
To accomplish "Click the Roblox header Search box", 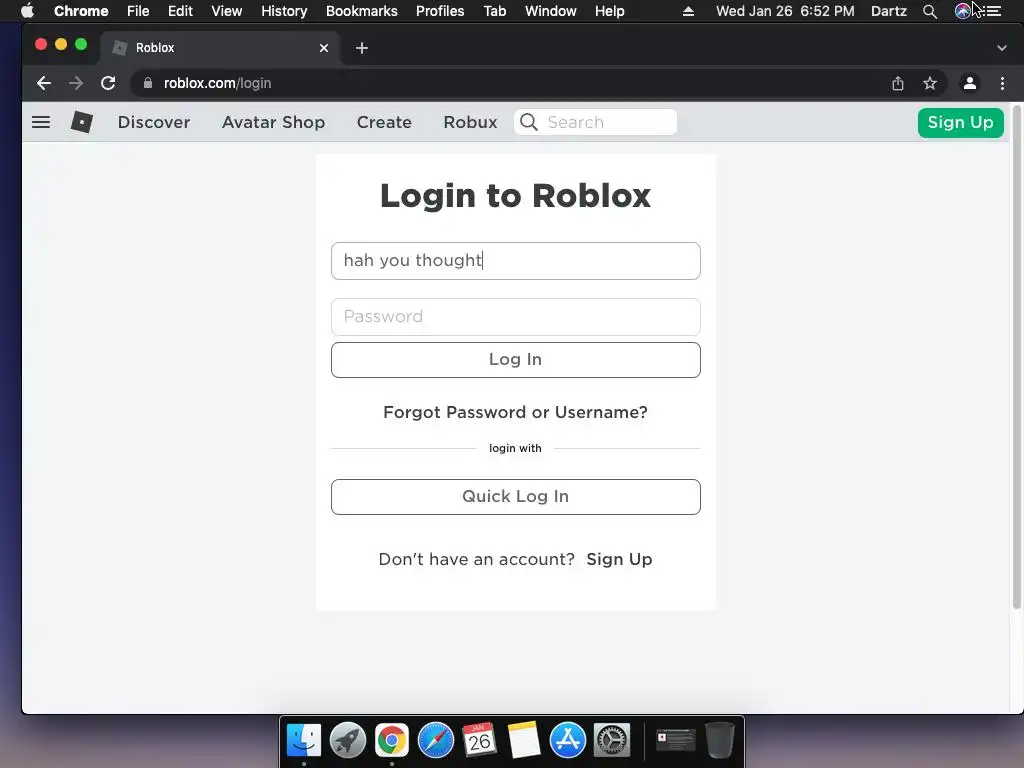I will (596, 122).
